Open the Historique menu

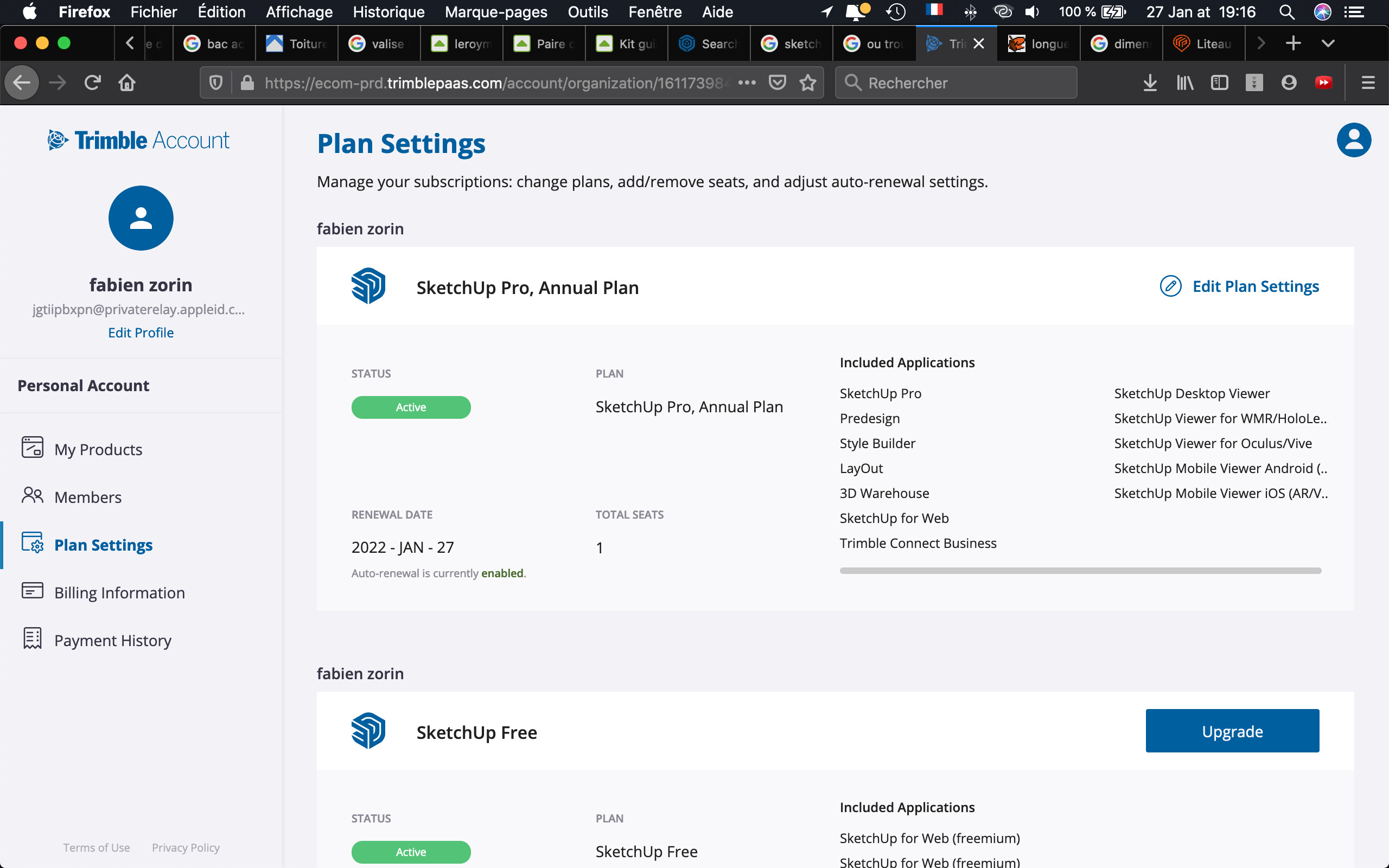click(388, 11)
